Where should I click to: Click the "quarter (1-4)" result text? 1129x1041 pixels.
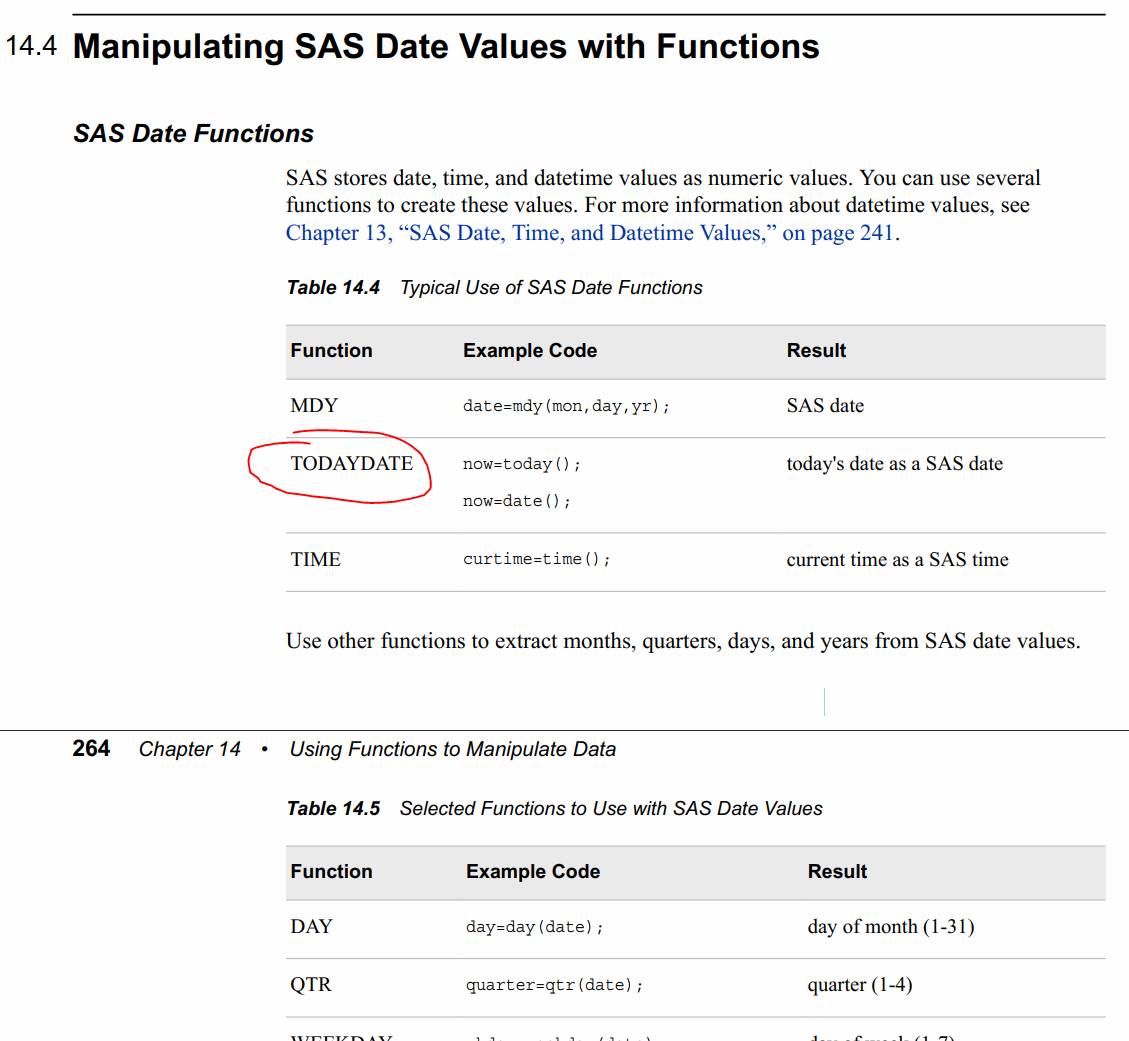(x=859, y=985)
